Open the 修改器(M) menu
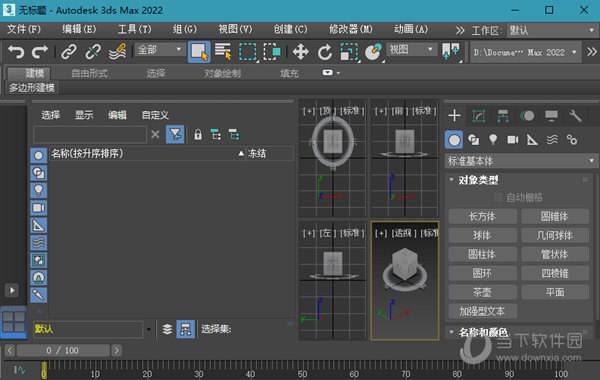This screenshot has height=380, width=600. pos(351,29)
